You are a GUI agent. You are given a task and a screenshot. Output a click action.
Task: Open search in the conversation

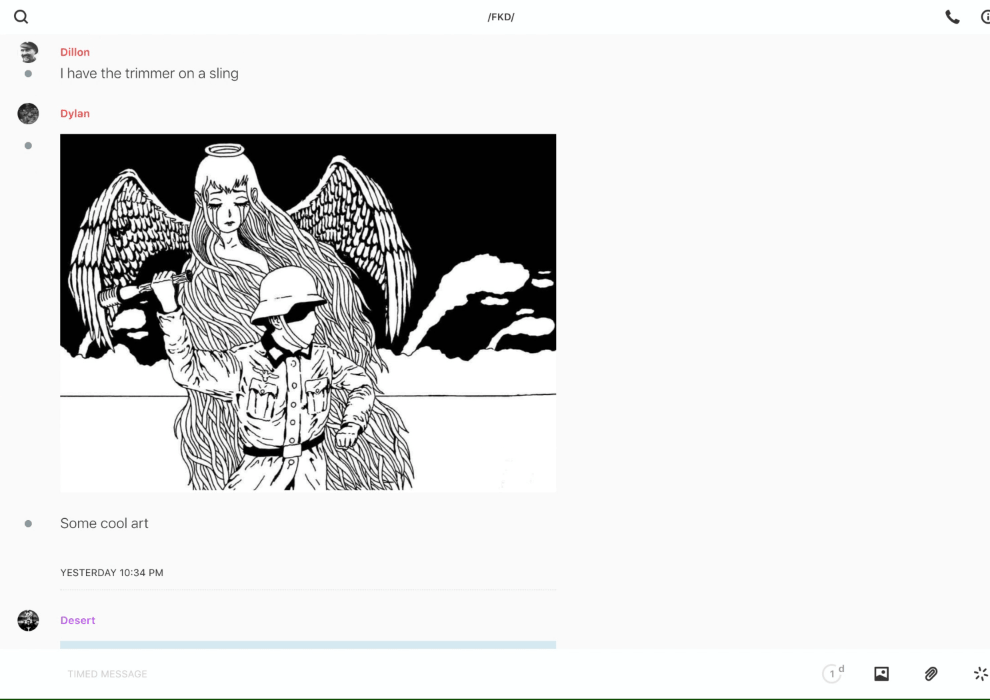pos(21,17)
